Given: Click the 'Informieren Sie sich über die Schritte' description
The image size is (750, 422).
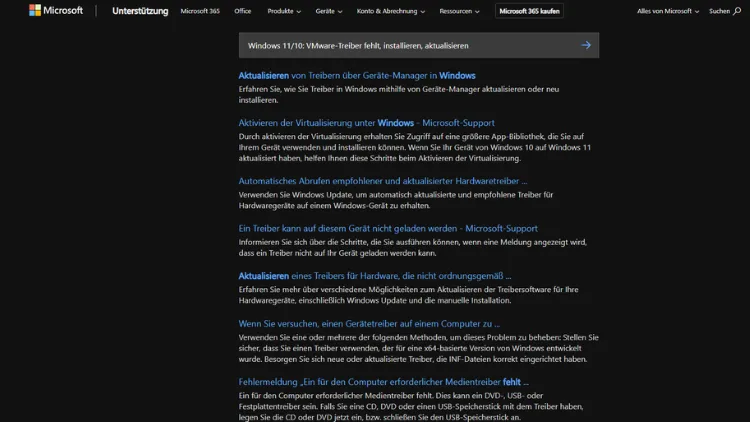Looking at the screenshot, I should 413,247.
